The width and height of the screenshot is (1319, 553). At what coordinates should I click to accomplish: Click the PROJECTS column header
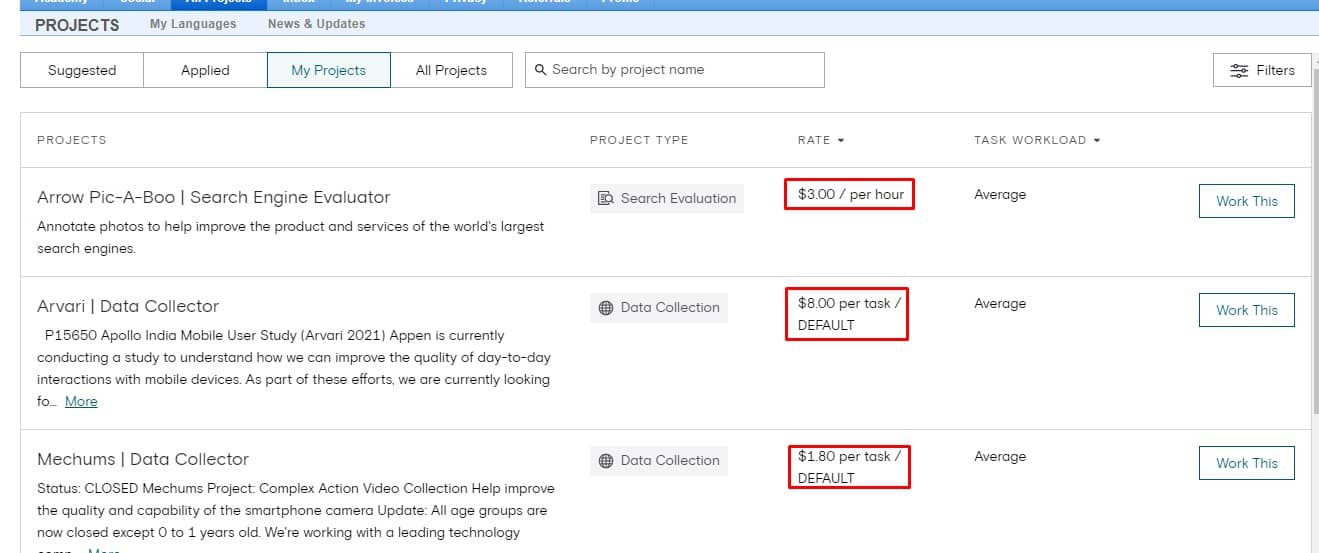tap(72, 140)
